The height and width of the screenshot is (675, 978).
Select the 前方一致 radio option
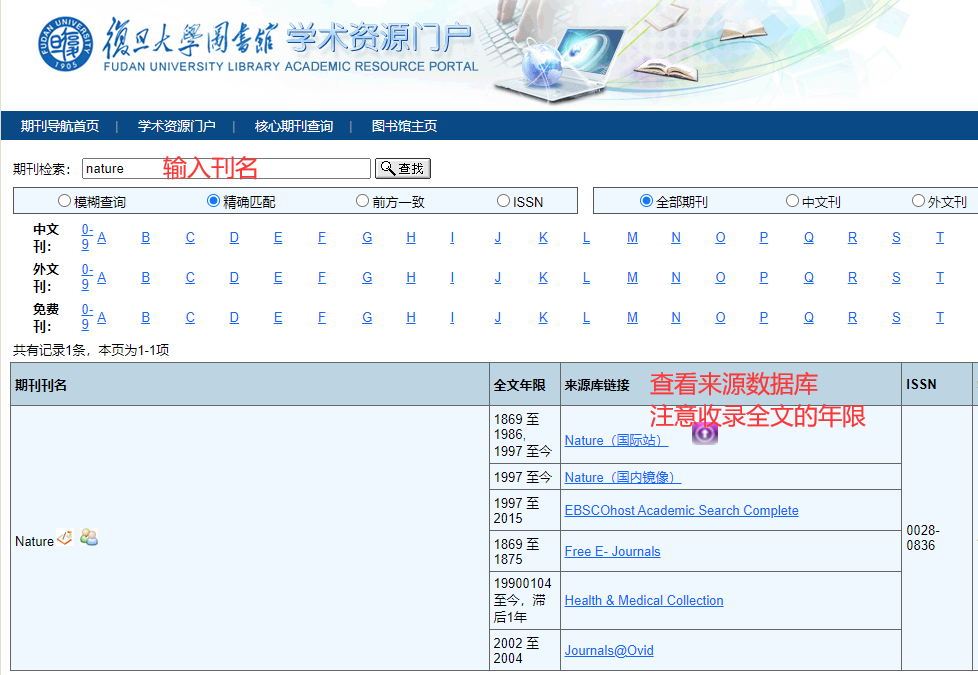[363, 201]
